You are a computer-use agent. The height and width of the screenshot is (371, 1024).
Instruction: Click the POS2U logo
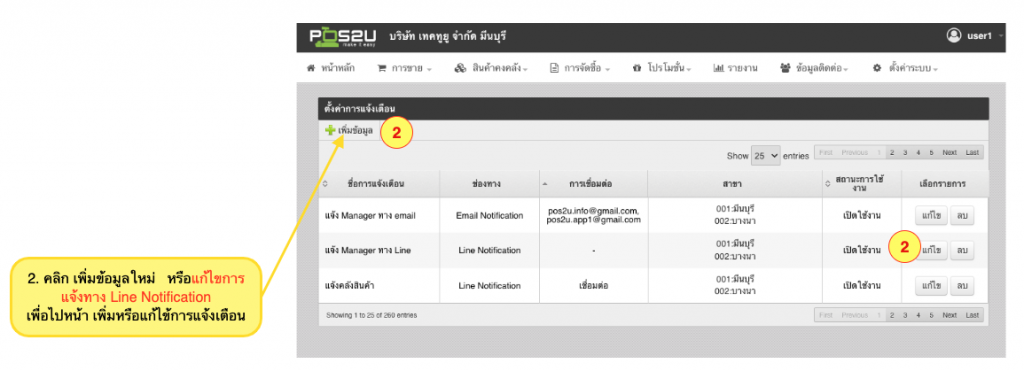click(x=343, y=37)
